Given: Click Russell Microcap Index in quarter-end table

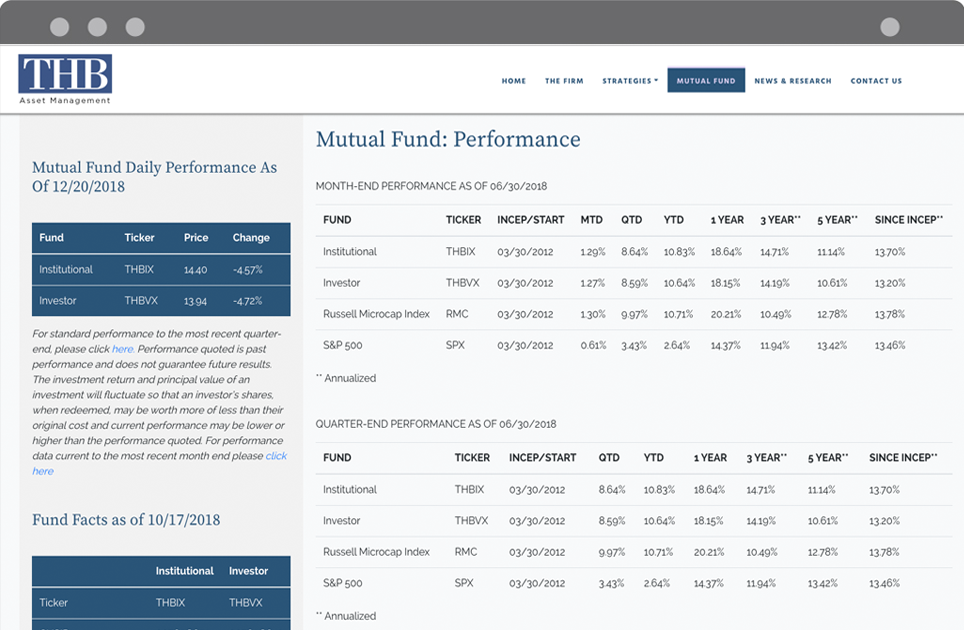Looking at the screenshot, I should point(376,552).
